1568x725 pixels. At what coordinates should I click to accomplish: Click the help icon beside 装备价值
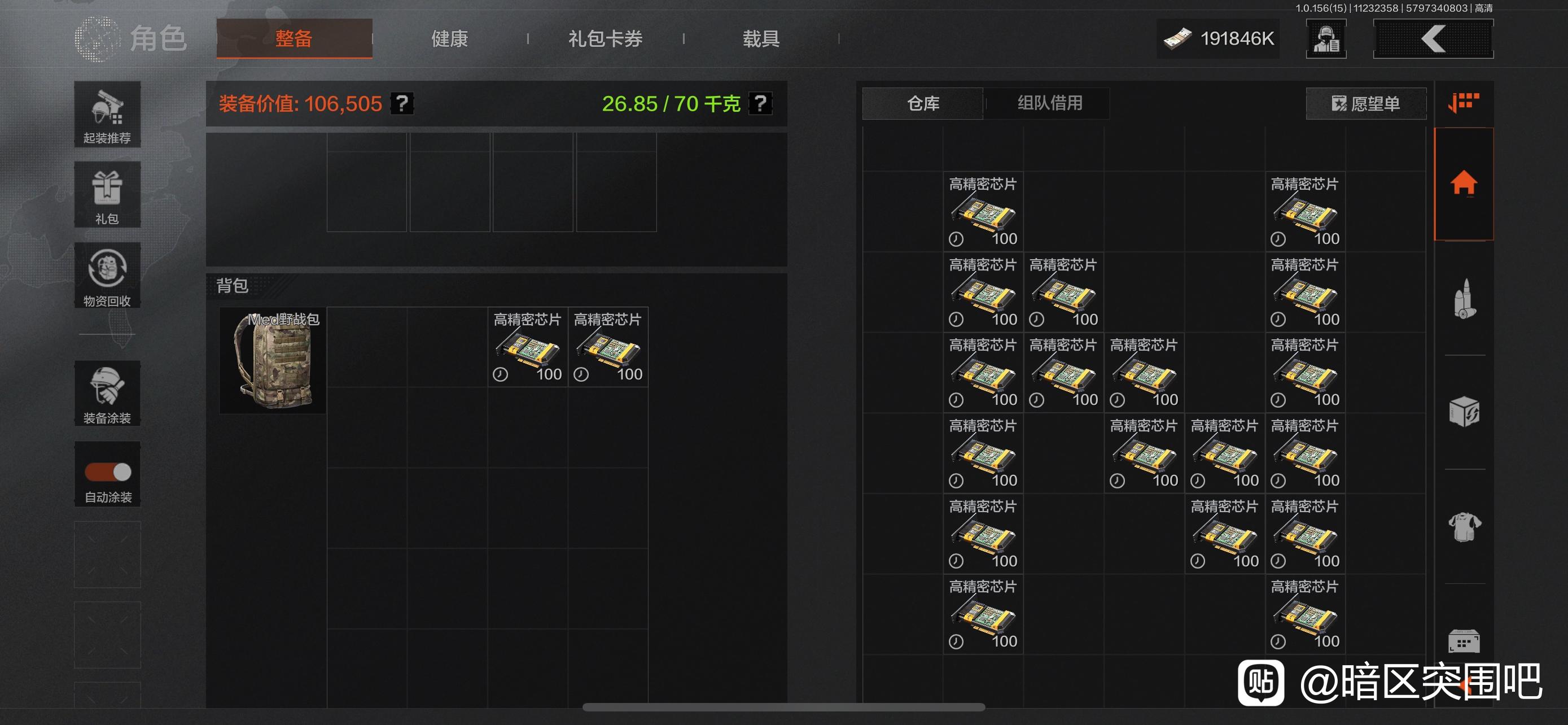pos(402,103)
